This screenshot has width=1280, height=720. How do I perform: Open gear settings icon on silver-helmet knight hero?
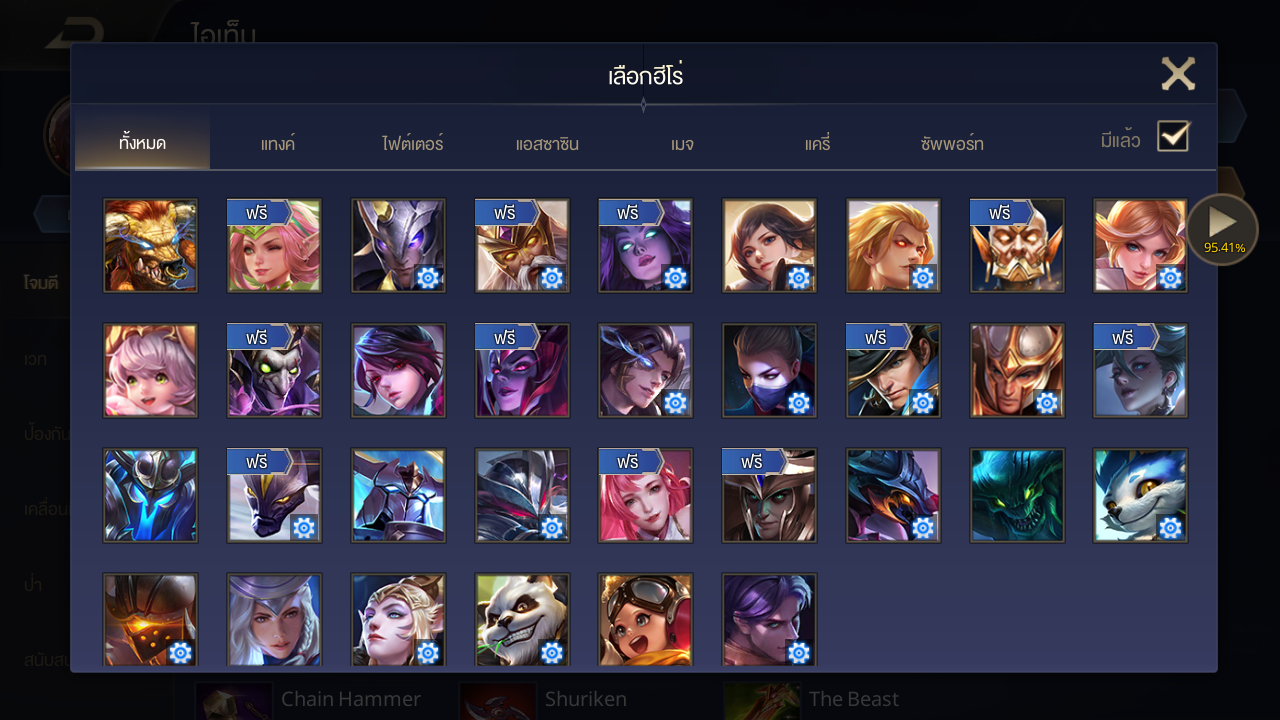[x=428, y=278]
